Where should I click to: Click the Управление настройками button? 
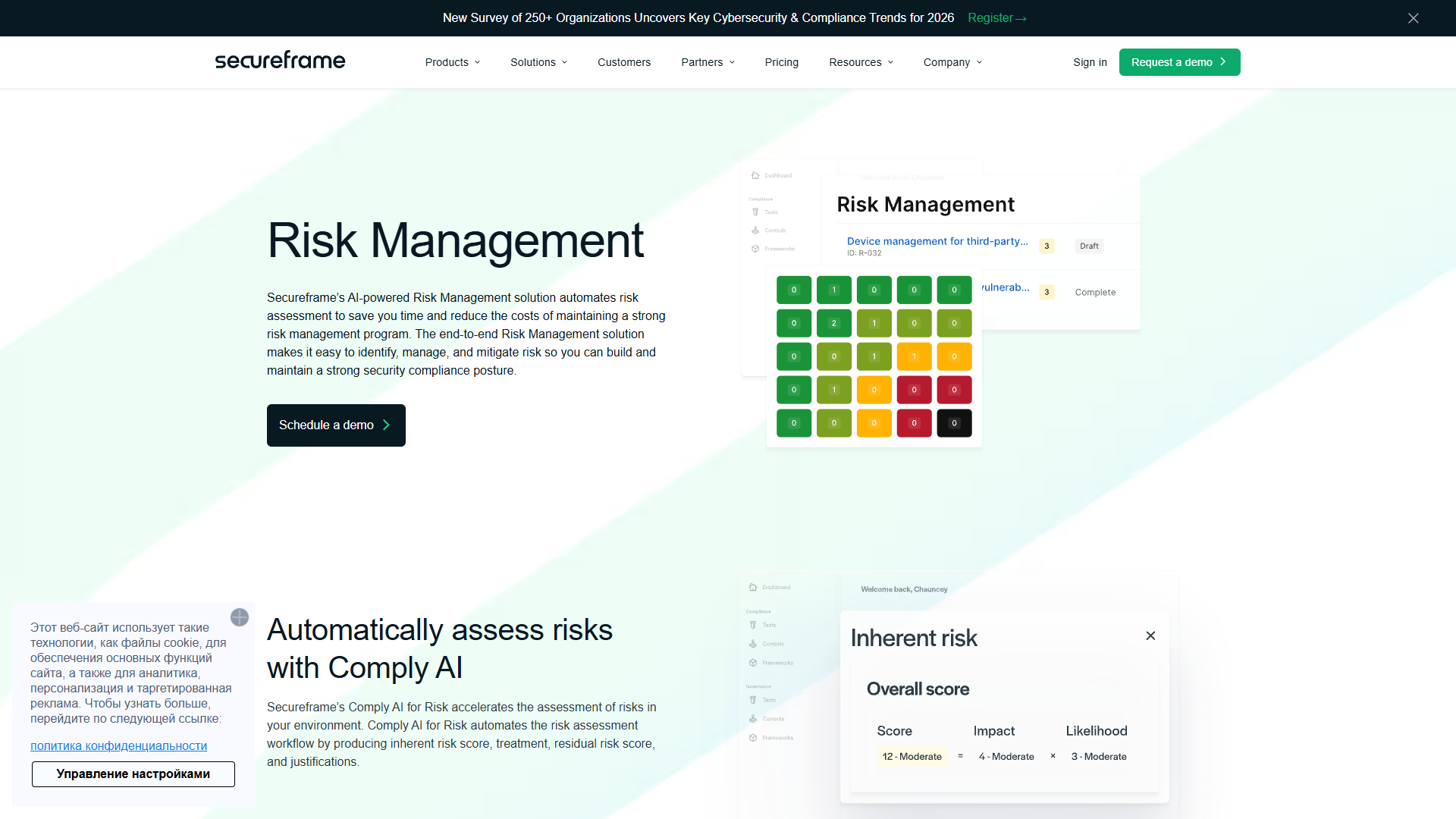coord(133,774)
